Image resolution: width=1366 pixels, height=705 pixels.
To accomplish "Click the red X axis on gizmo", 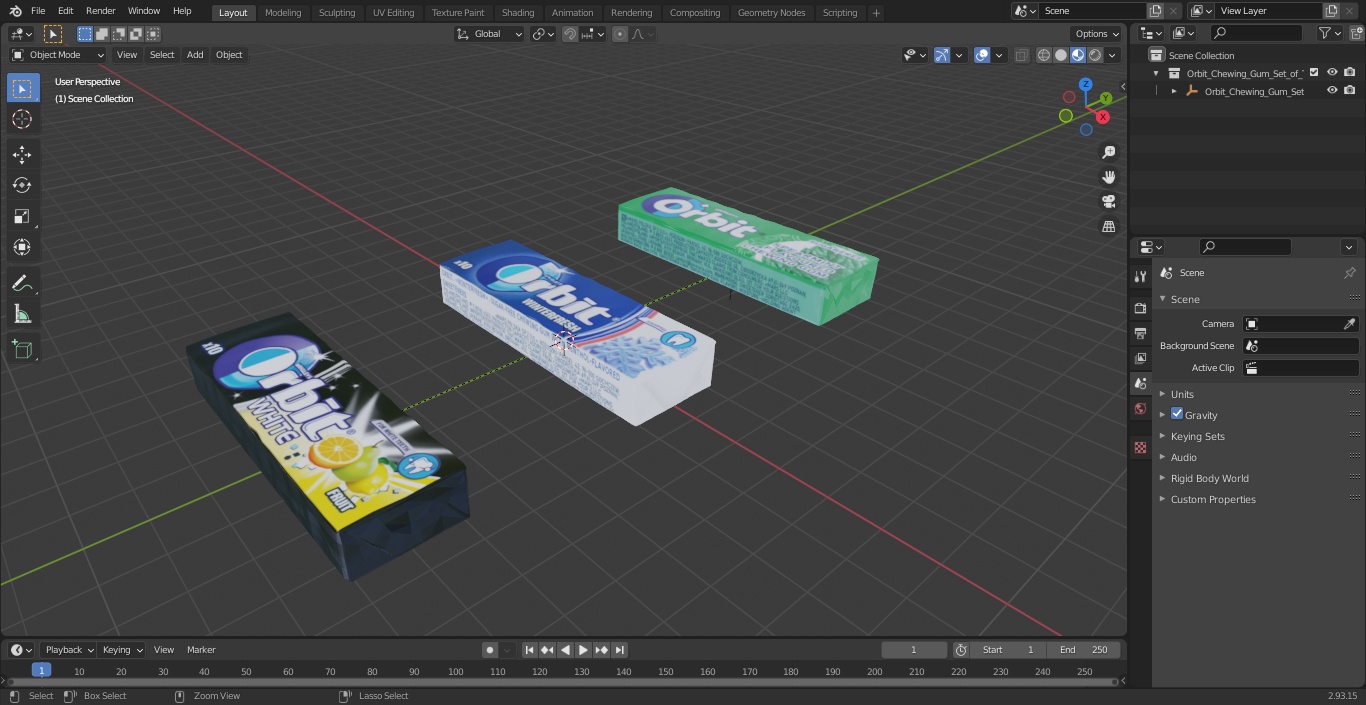I will (x=1103, y=117).
